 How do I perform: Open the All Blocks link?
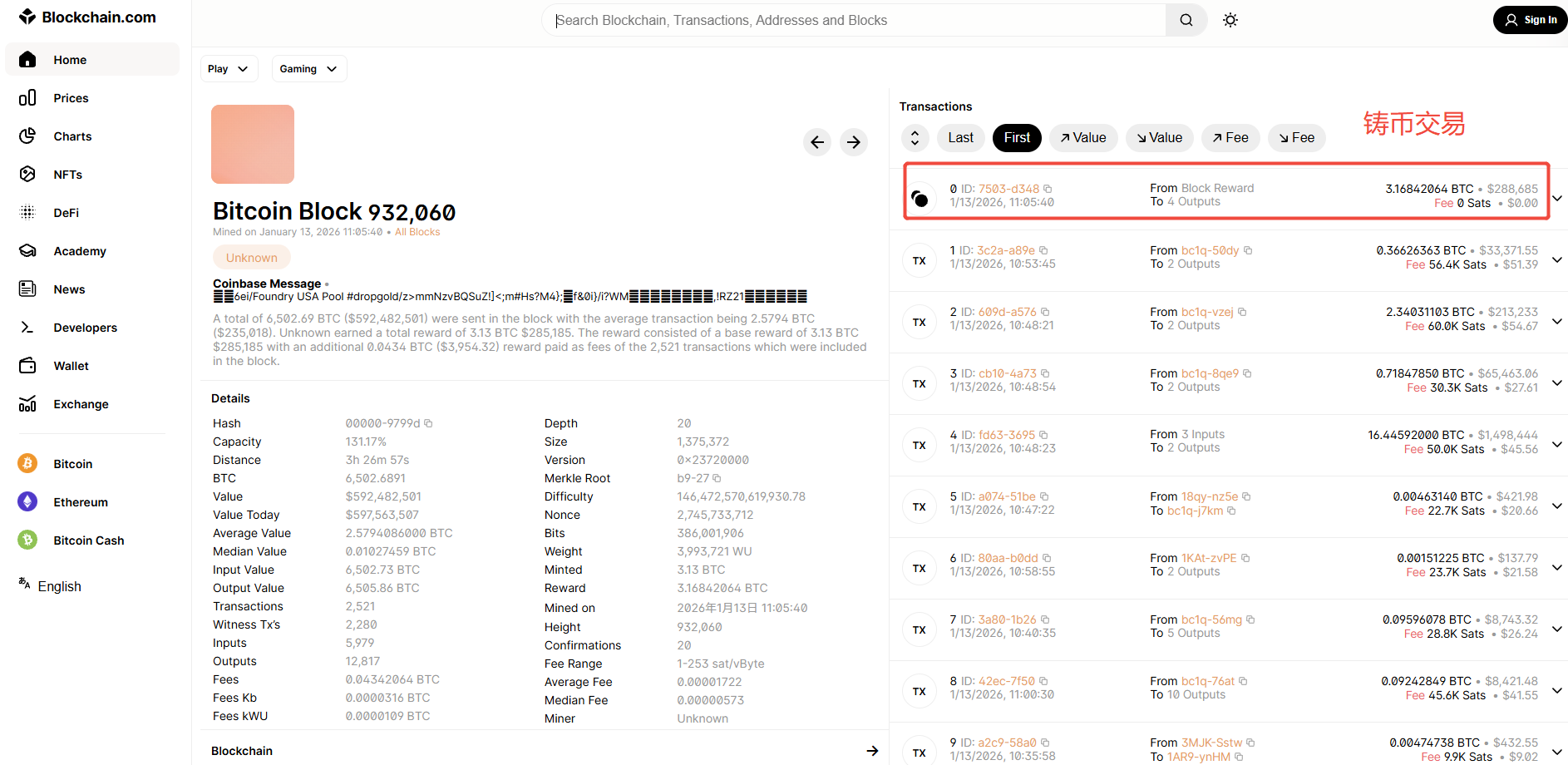(x=417, y=232)
